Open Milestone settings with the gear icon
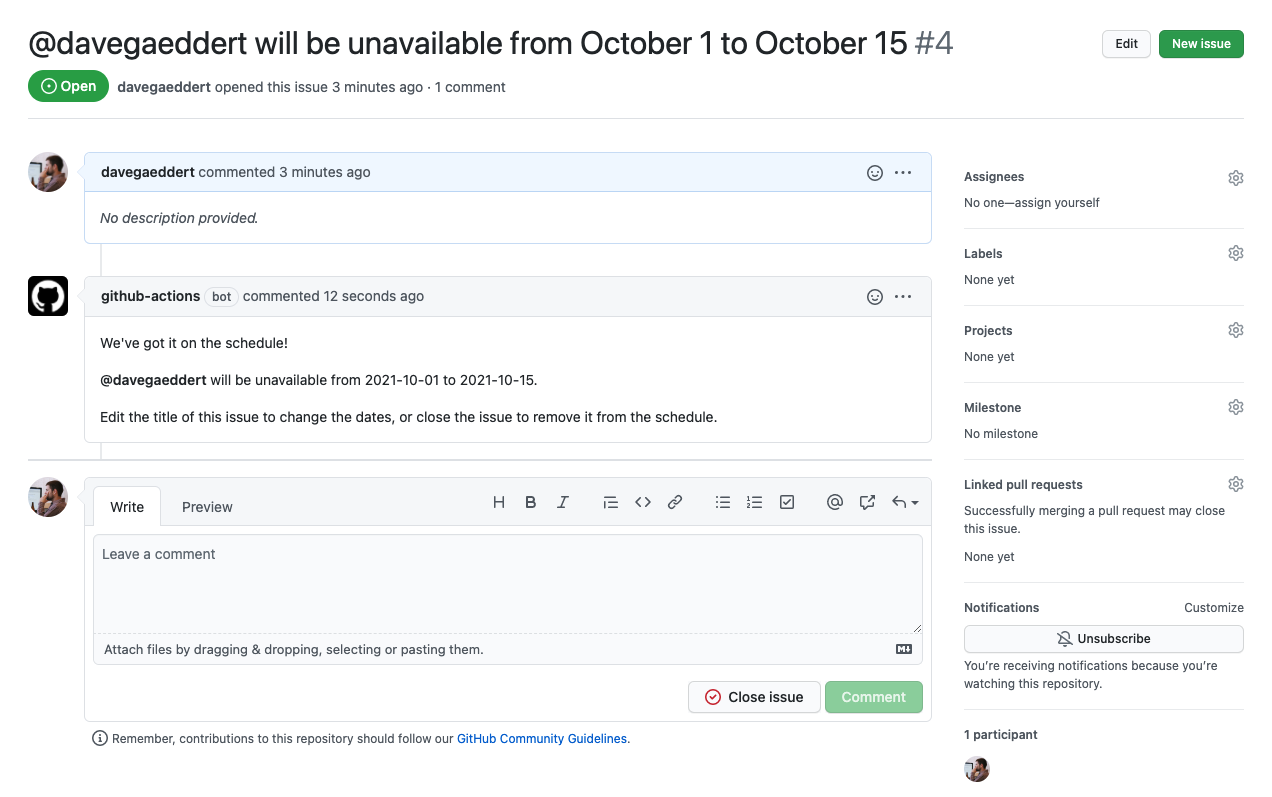Image resolution: width=1272 pixels, height=797 pixels. [x=1235, y=407]
